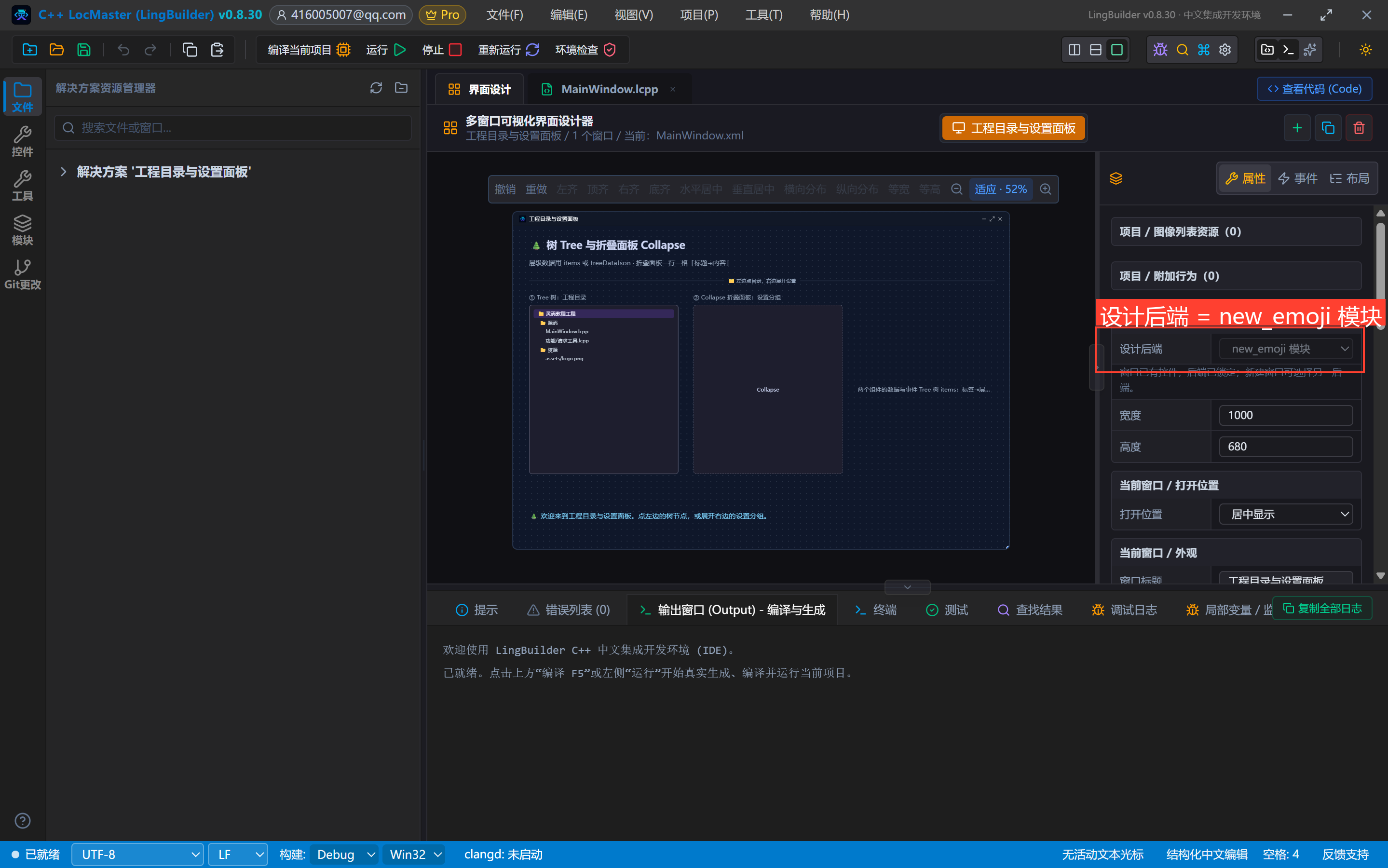Viewport: 1388px width, 868px height.
Task: Open the help question mark icon
Action: coord(22,820)
